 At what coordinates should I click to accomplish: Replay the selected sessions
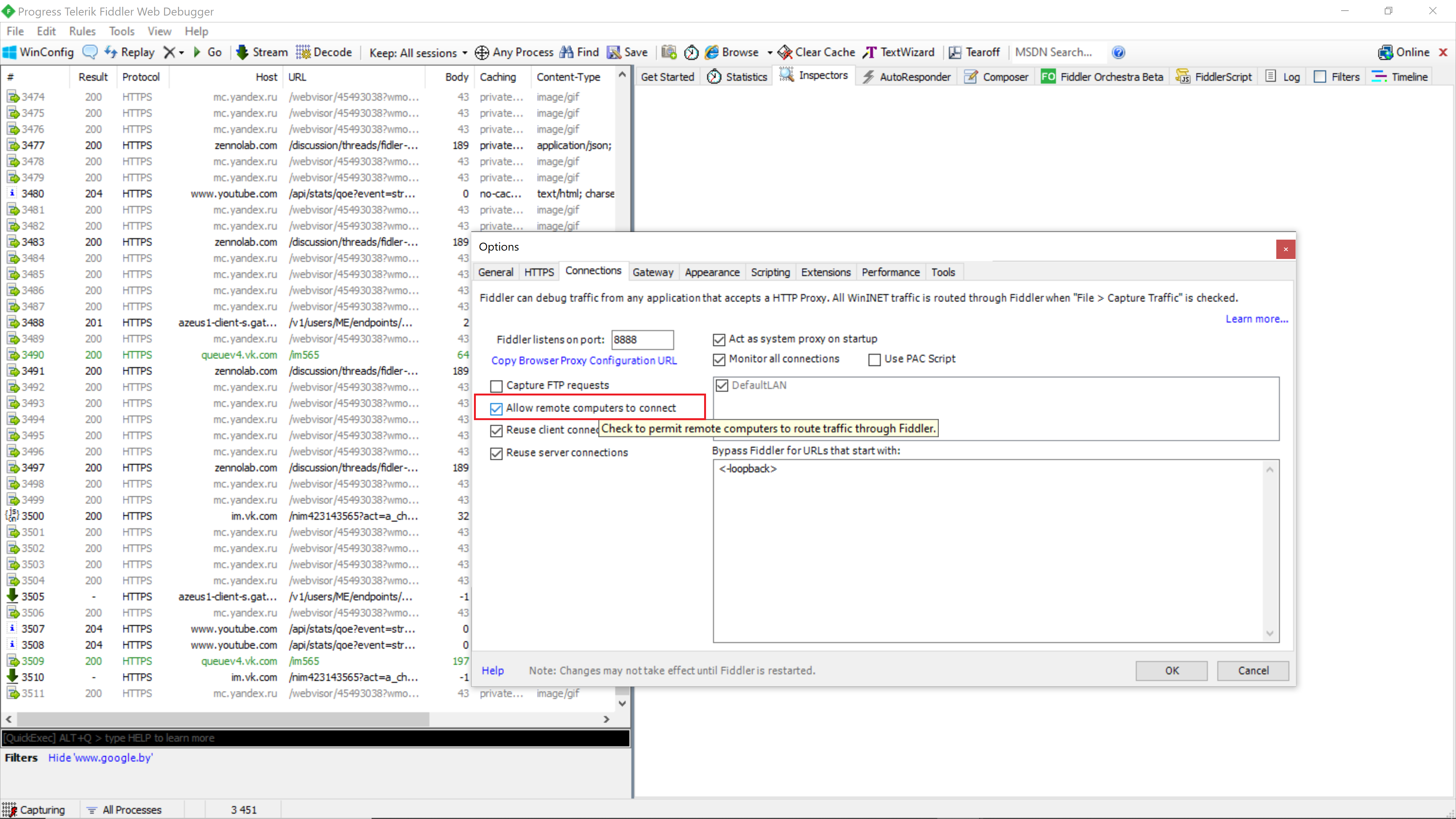point(129,52)
